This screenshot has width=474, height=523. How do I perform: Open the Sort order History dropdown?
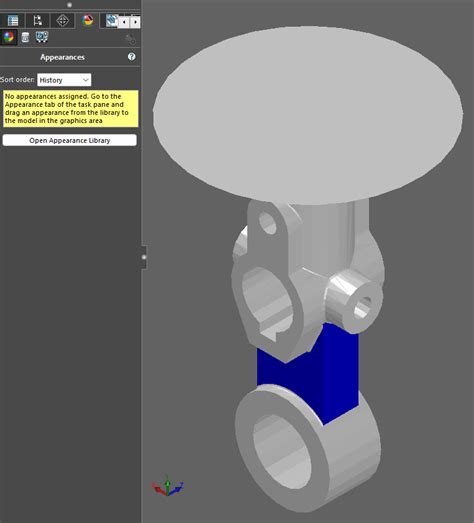tap(64, 80)
